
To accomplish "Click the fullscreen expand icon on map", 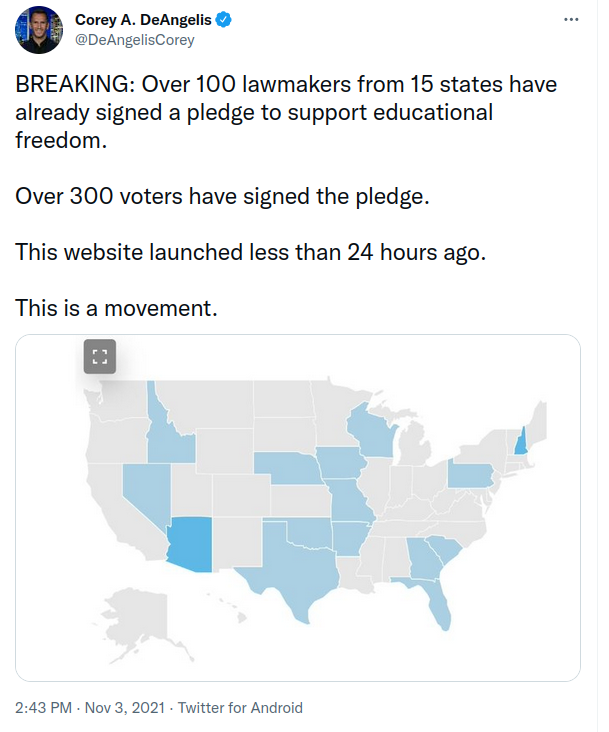I will 100,357.
